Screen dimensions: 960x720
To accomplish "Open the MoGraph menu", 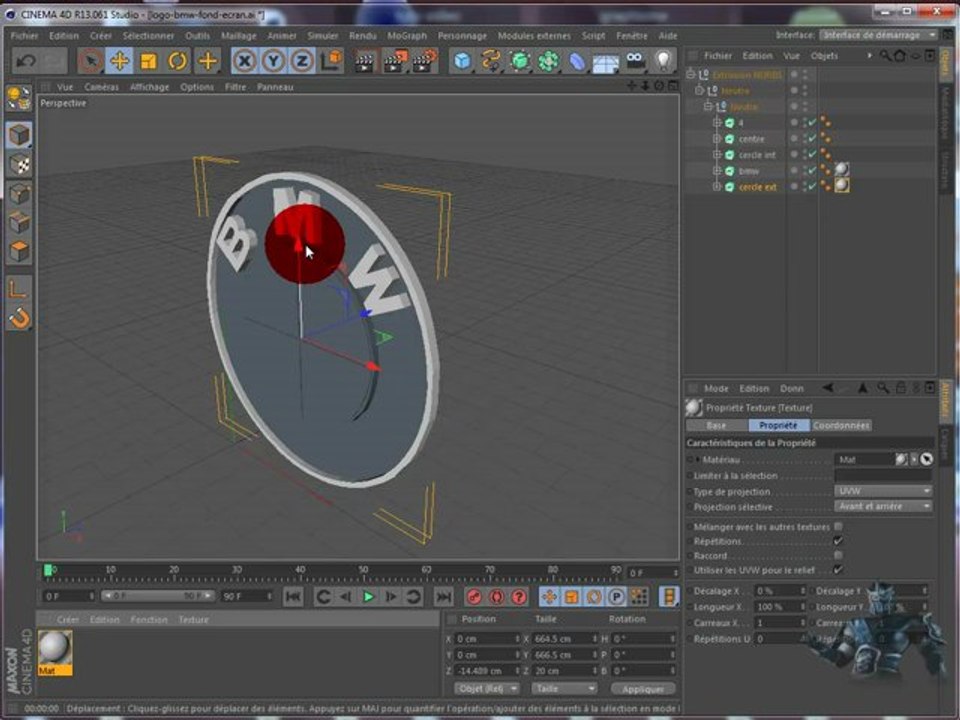I will coord(407,36).
